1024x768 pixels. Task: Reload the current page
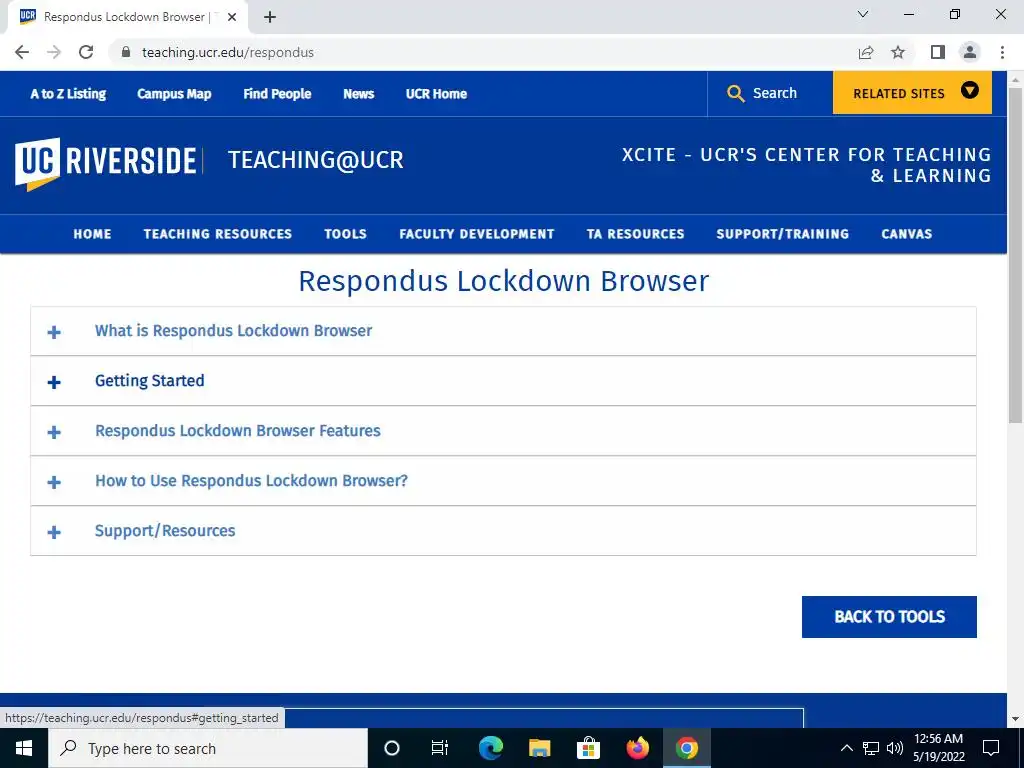point(86,52)
